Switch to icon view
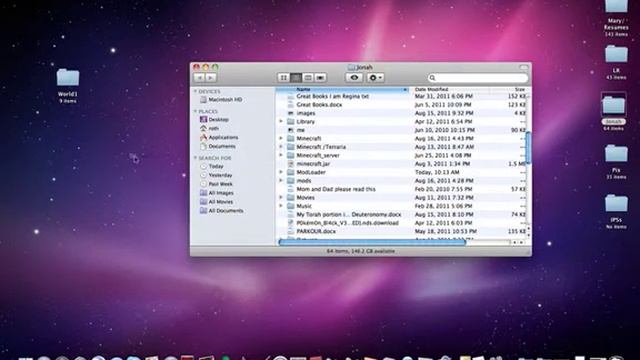640x360 pixels. [x=283, y=78]
